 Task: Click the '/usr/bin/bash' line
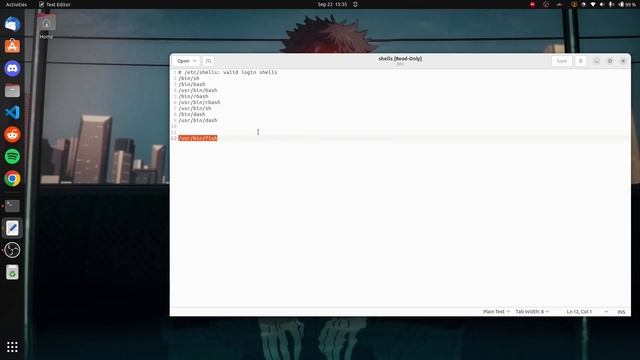click(x=198, y=90)
